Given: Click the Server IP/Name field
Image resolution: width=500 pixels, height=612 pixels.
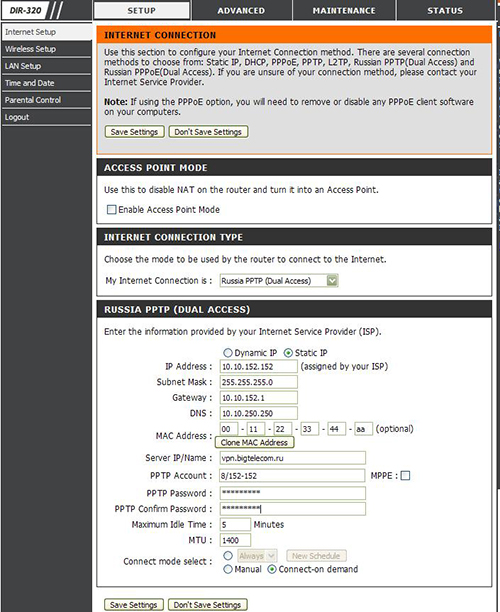Looking at the screenshot, I should (x=293, y=458).
